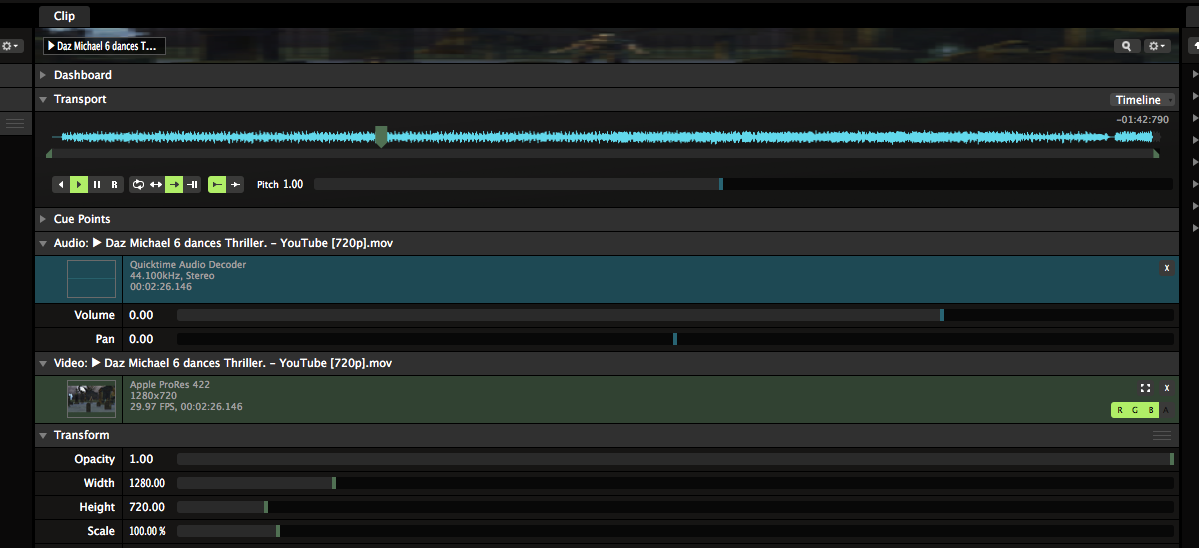
Task: Click the search magnifier icon
Action: pyautogui.click(x=1127, y=46)
